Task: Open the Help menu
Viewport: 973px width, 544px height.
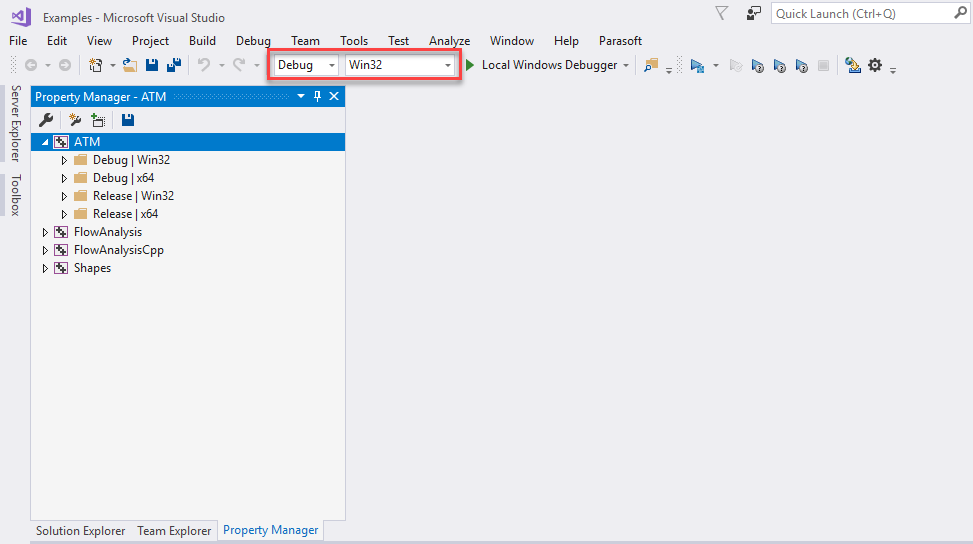Action: (x=566, y=41)
